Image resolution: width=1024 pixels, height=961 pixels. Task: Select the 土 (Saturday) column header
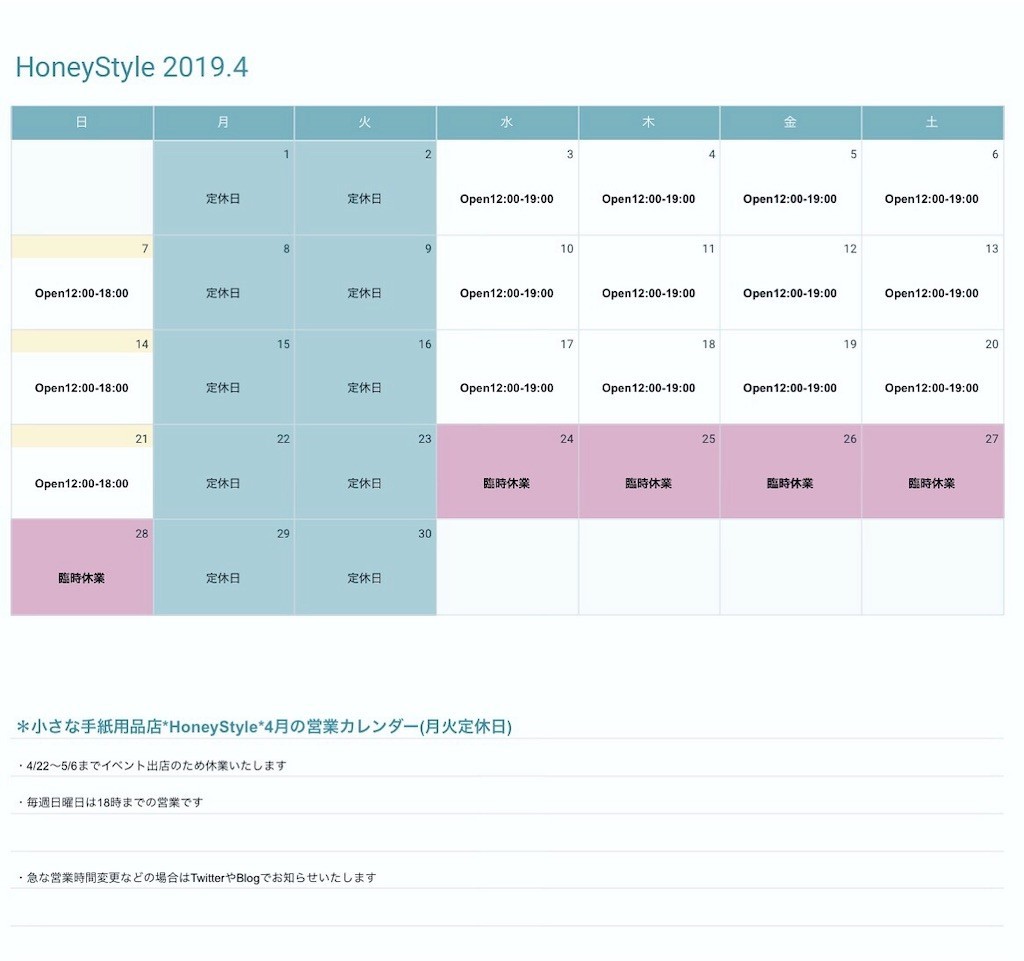[932, 122]
